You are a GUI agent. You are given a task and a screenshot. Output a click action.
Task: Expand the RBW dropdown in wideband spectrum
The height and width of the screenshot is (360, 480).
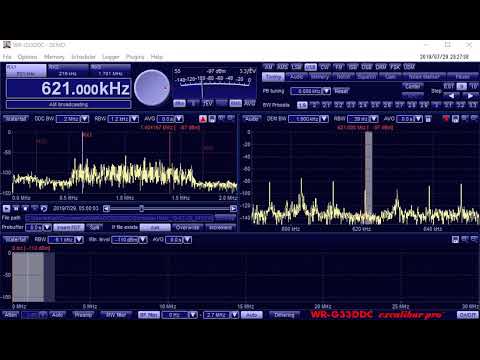(79, 240)
